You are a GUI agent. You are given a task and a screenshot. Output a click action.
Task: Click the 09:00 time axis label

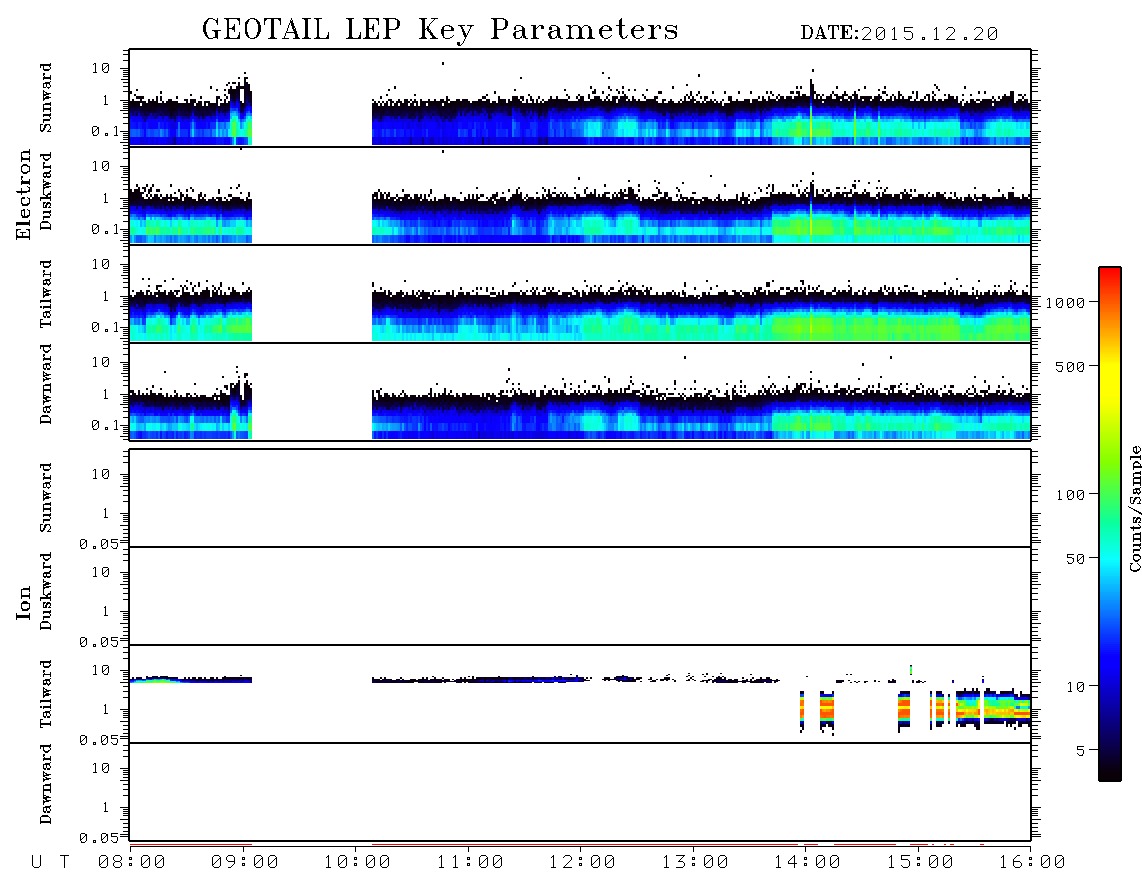click(x=245, y=863)
